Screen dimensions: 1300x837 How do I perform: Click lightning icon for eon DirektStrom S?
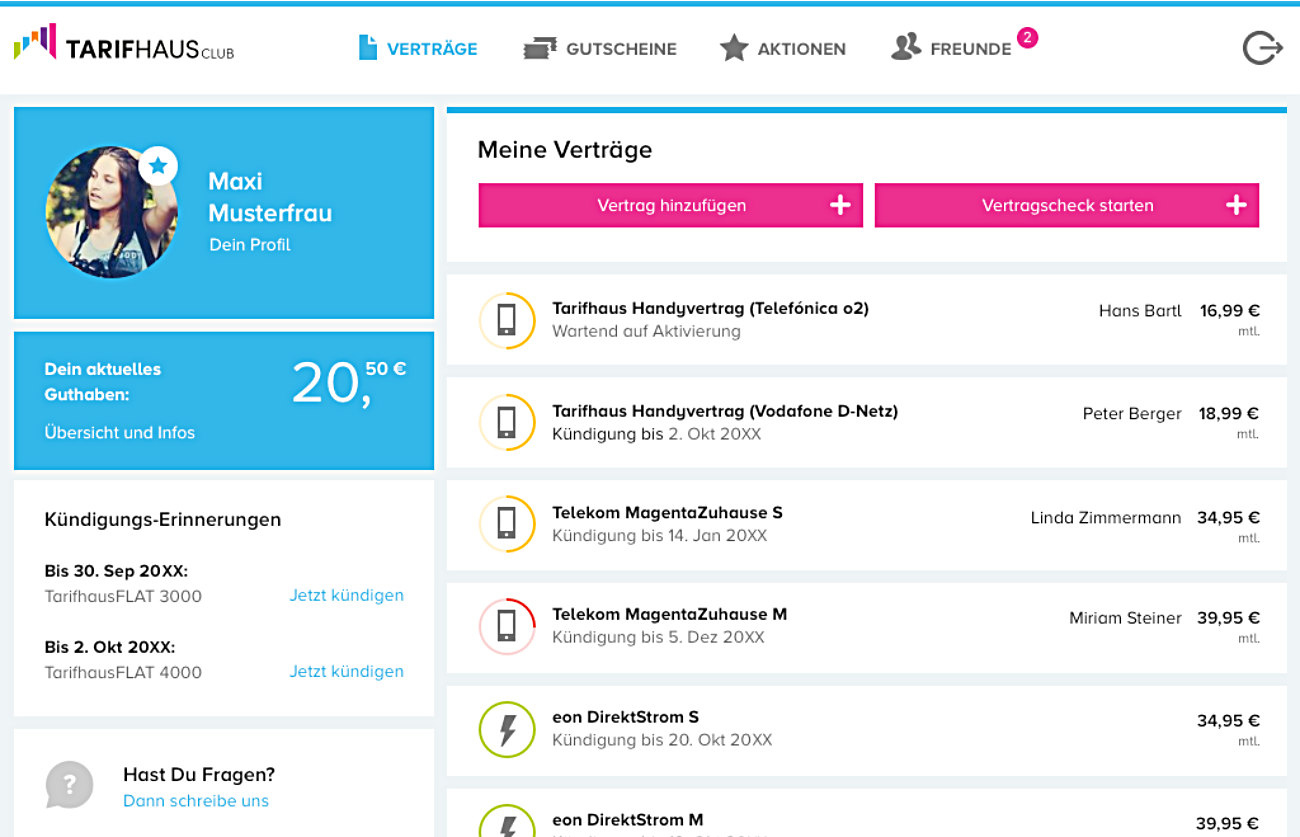tap(507, 730)
